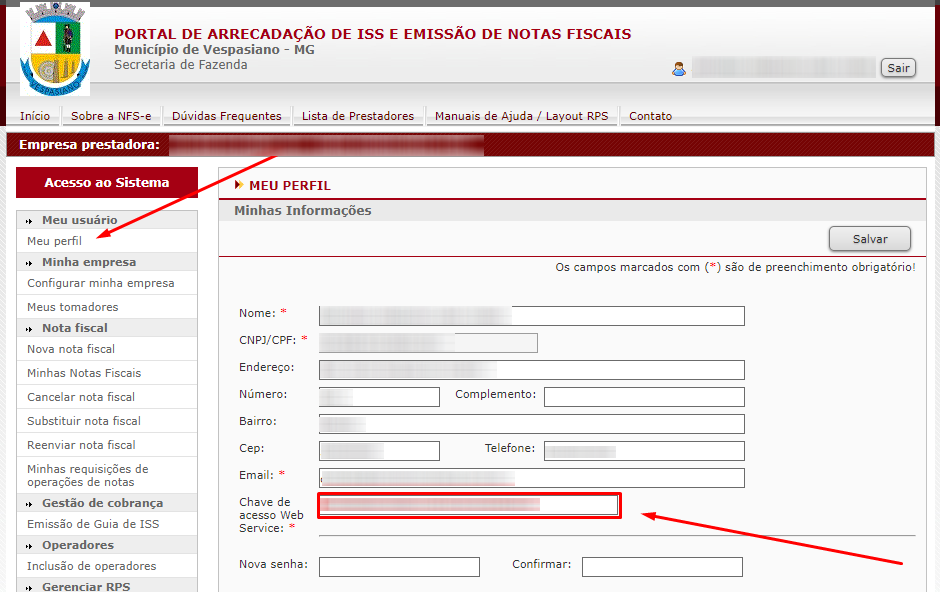940x592 pixels.
Task: Click the triangle icon before MEU PERFIL heading
Action: coord(239,185)
